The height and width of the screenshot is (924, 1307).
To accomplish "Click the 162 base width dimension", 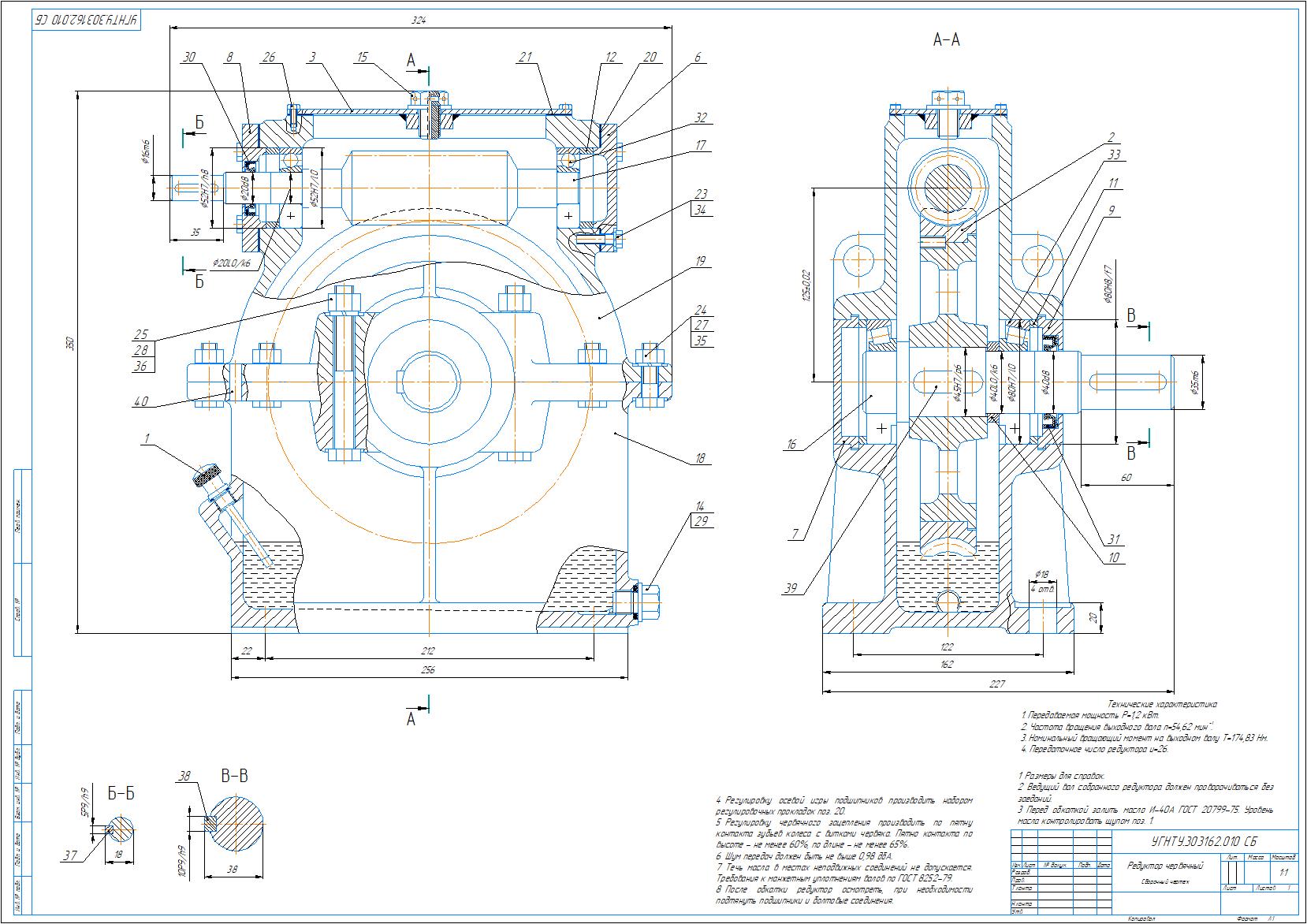I will pos(947,665).
